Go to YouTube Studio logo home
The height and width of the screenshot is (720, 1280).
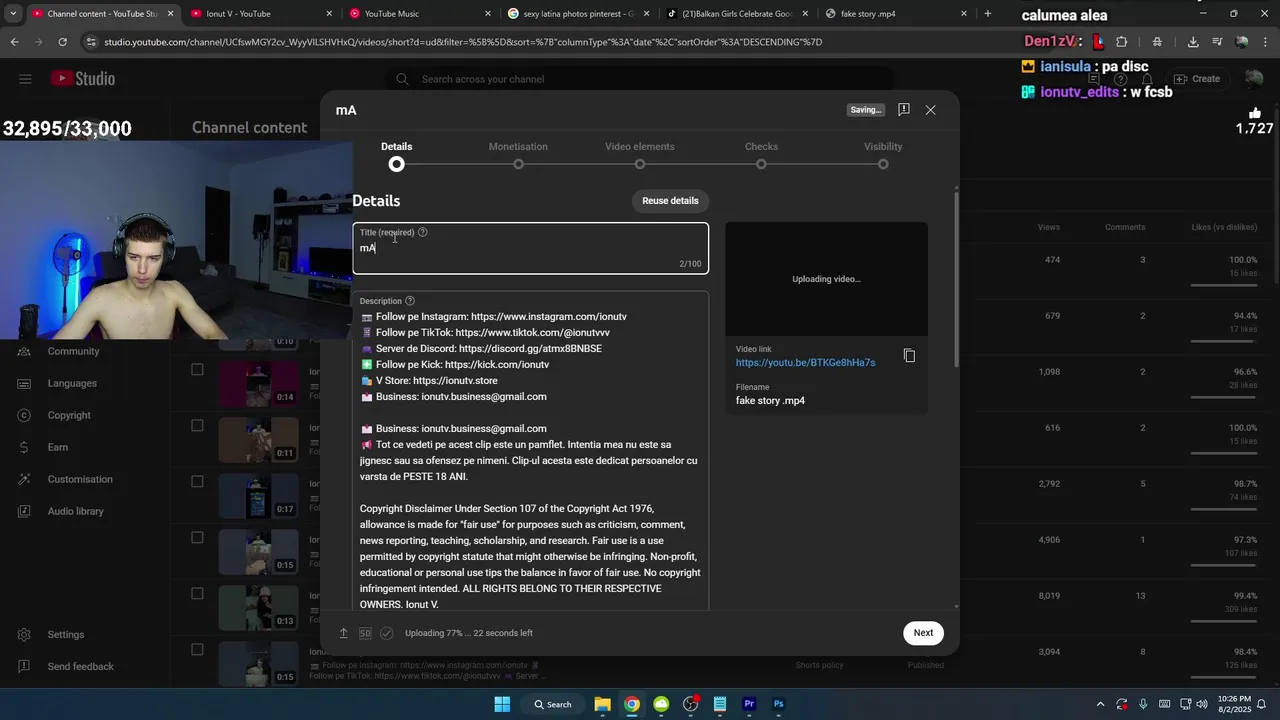(x=83, y=79)
